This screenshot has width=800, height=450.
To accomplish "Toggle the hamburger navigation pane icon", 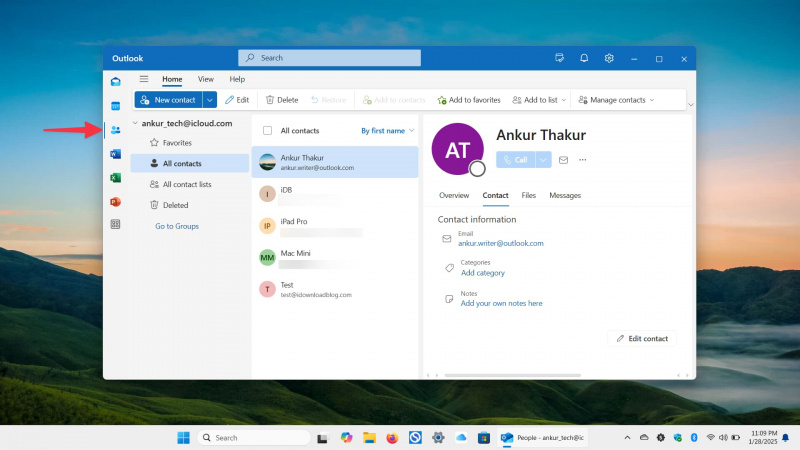I will (144, 79).
